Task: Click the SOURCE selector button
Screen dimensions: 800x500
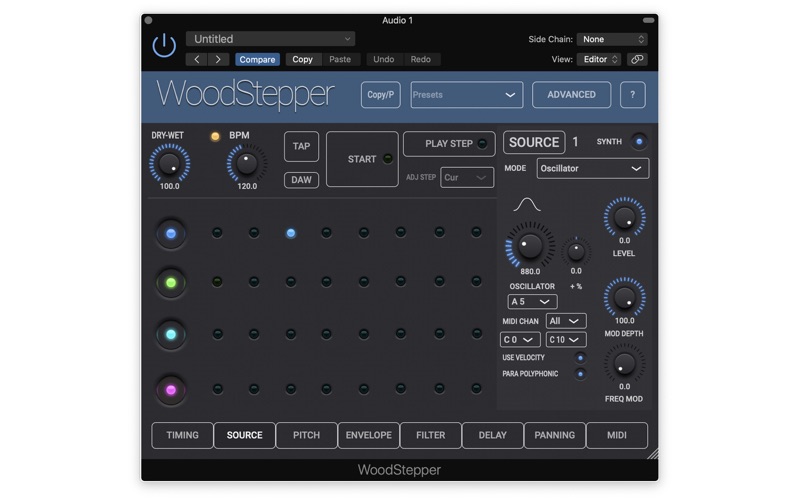Action: (x=534, y=142)
